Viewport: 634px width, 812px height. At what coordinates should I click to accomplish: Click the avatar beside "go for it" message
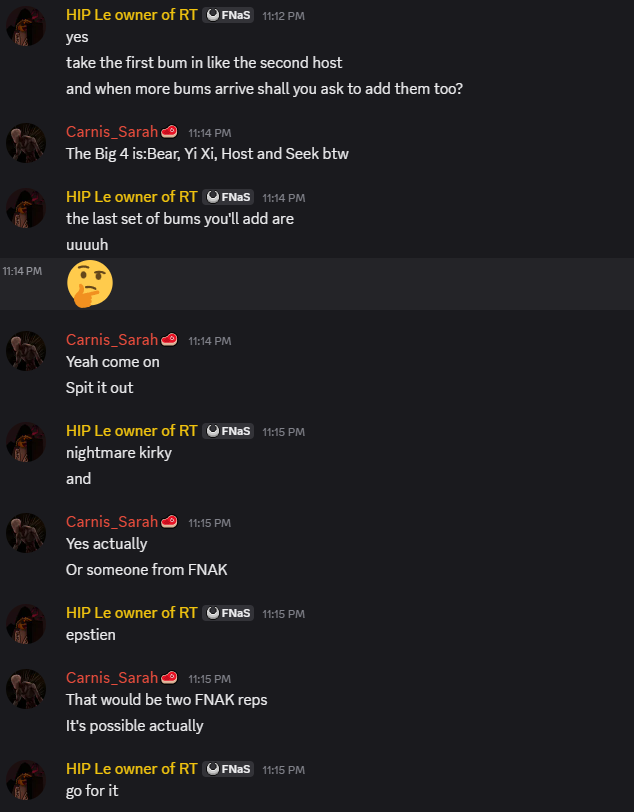26,780
